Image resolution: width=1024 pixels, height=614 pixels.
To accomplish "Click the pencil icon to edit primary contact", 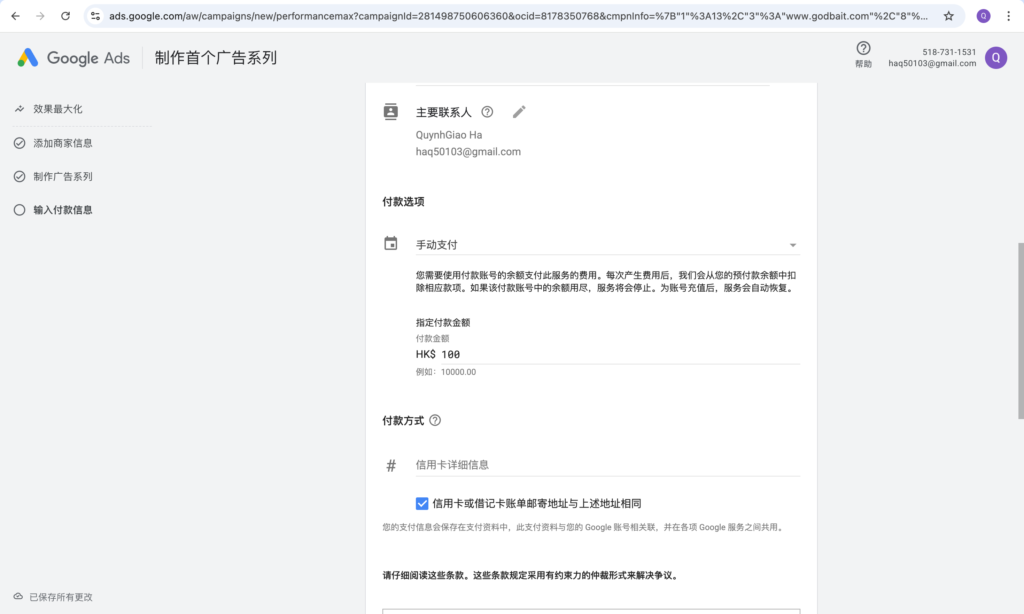I will (x=519, y=112).
